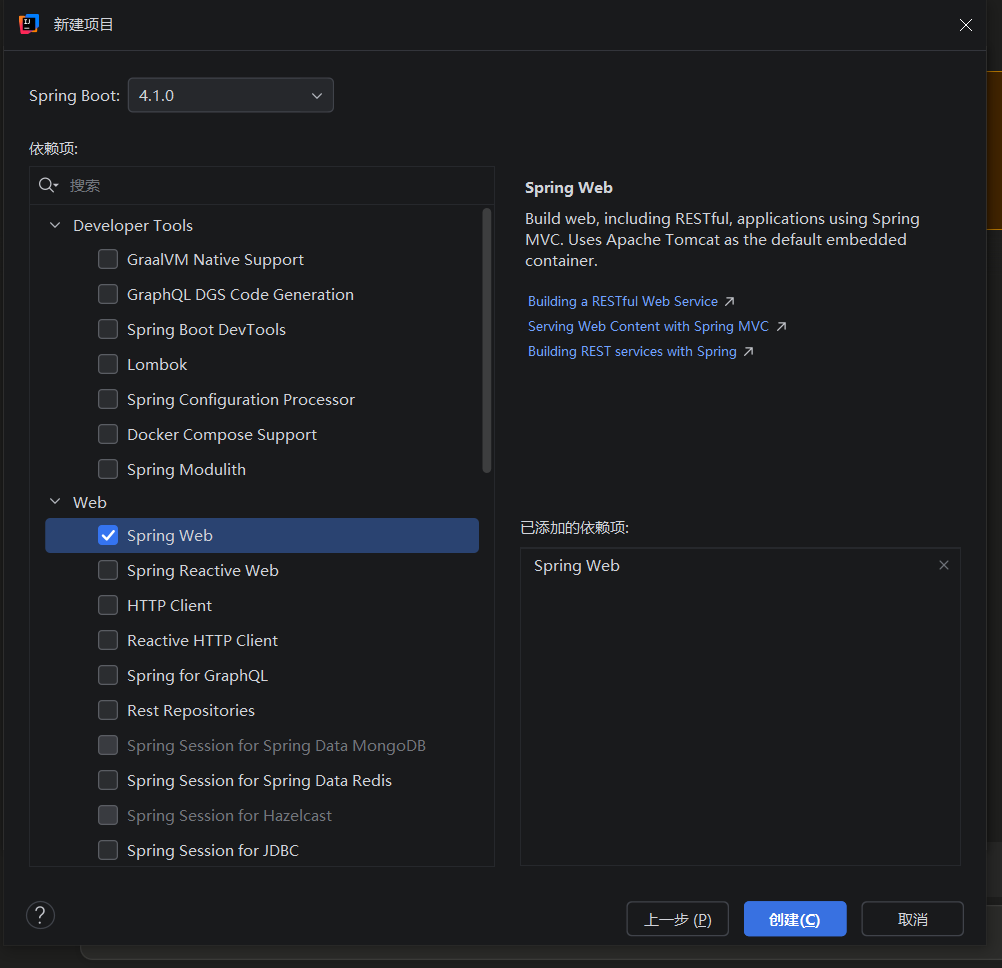Open the Spring Boot version dropdown
Screen dimensions: 1002x968
231,95
